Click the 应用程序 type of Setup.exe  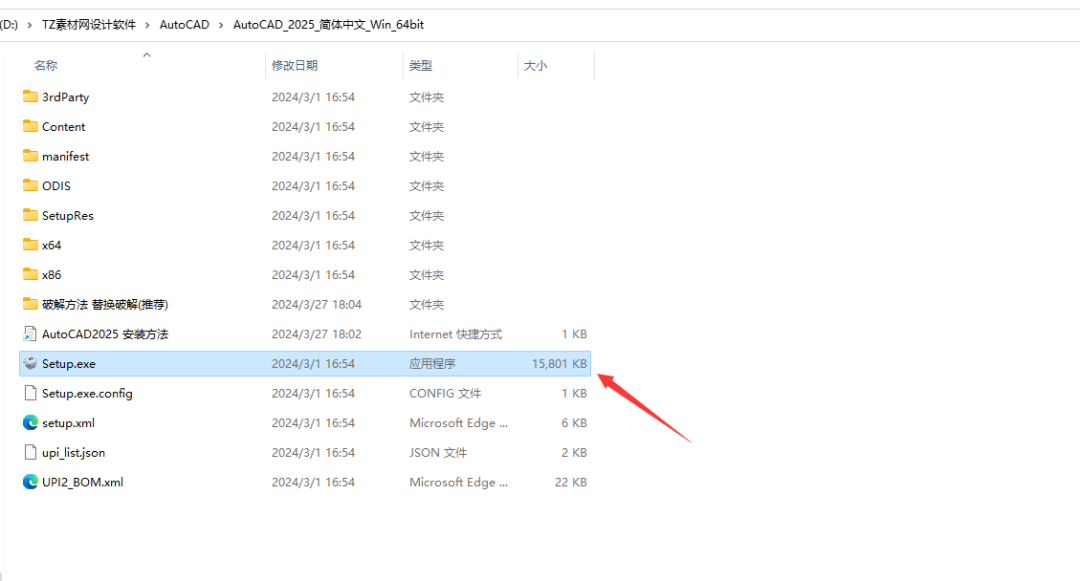click(x=433, y=363)
